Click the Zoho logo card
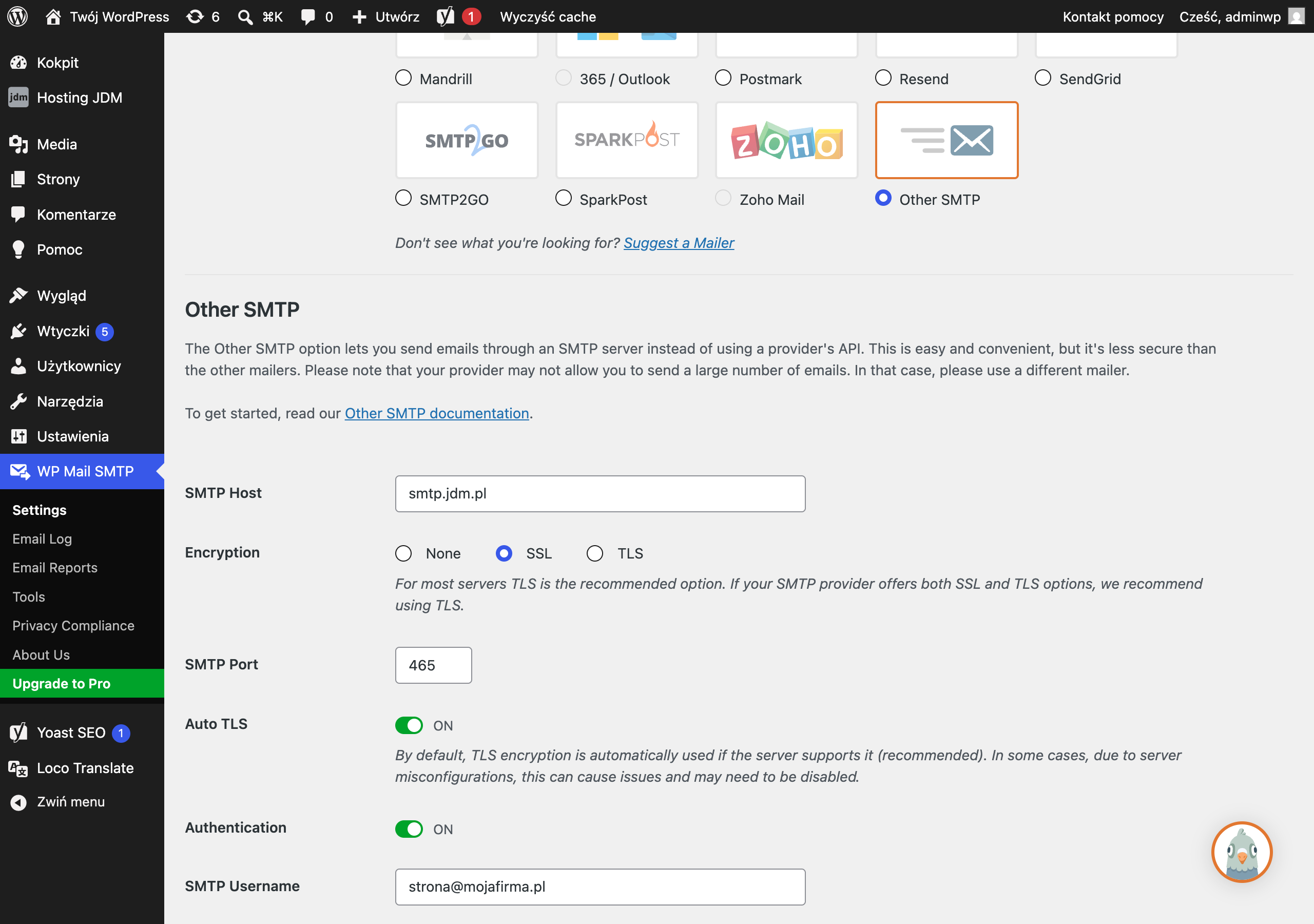Image resolution: width=1314 pixels, height=924 pixels. [x=786, y=140]
